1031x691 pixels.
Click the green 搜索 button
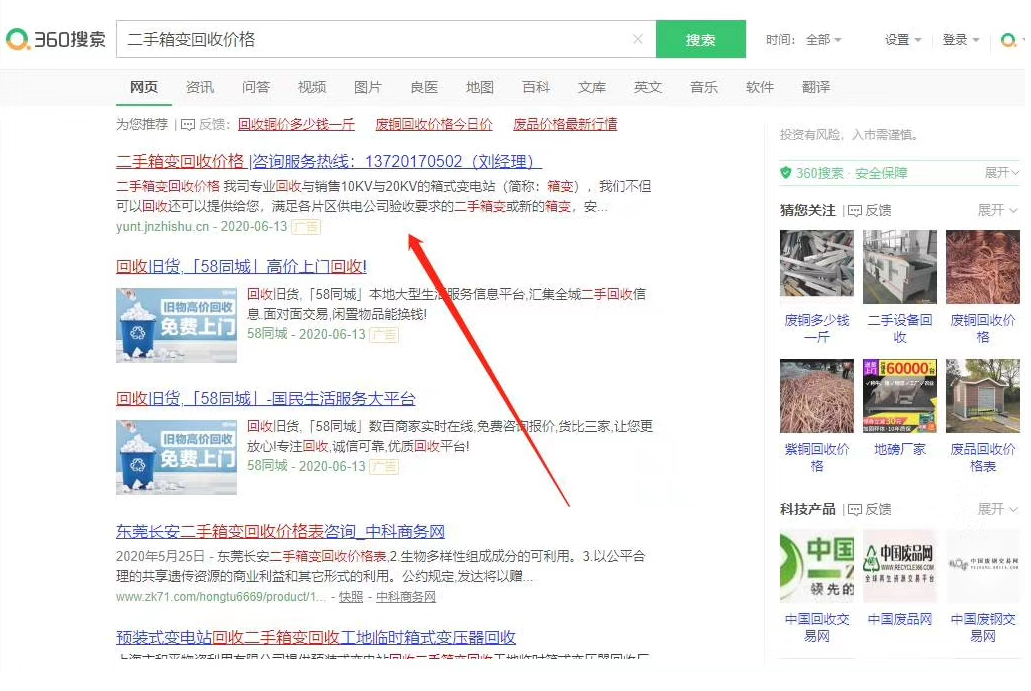click(701, 39)
